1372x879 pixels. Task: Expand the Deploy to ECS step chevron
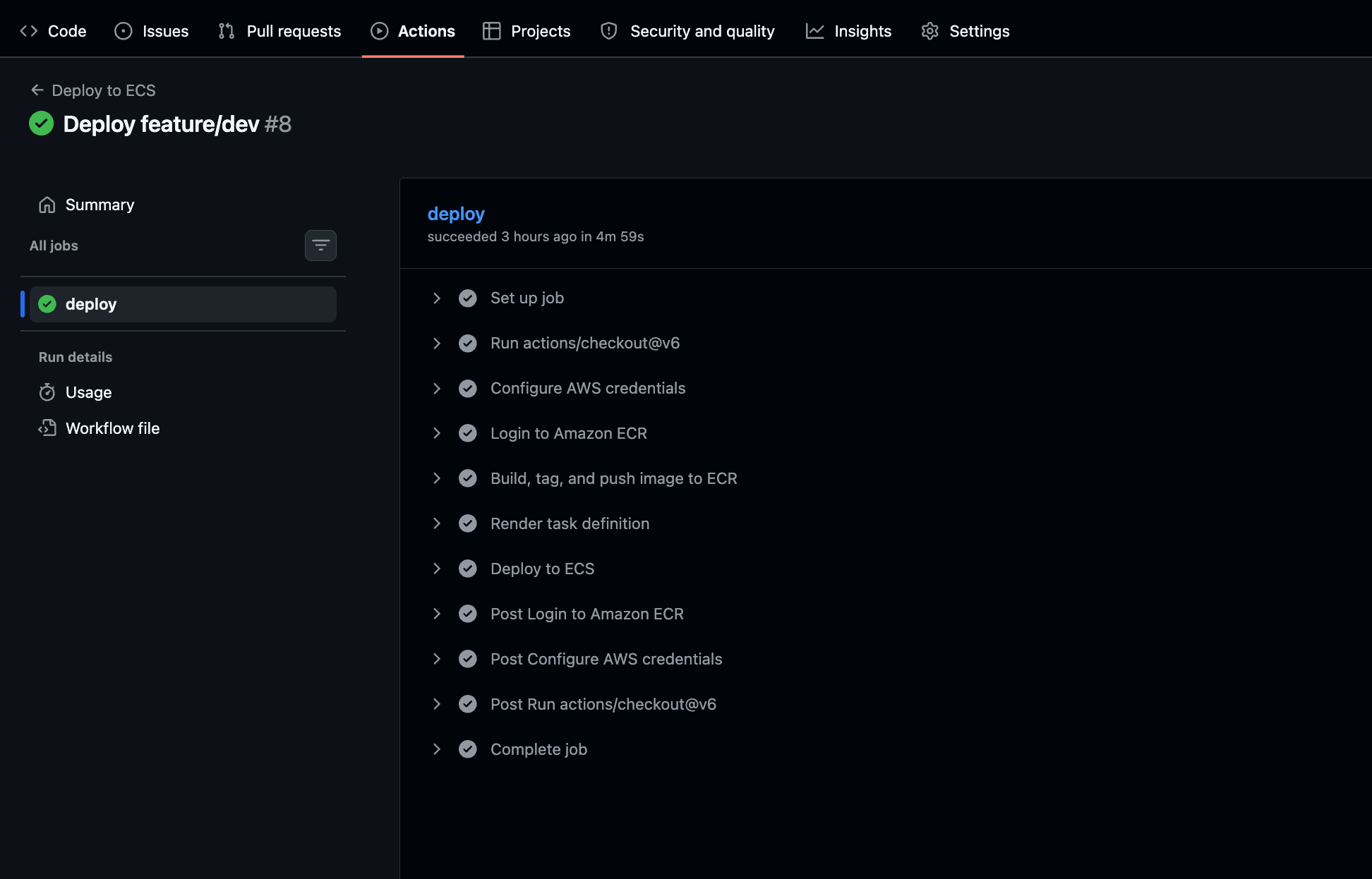point(437,569)
